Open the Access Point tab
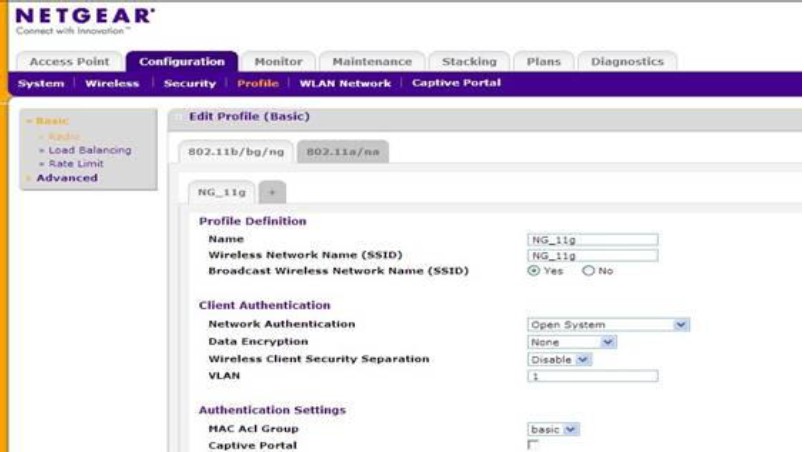This screenshot has height=452, width=804. pos(69,61)
